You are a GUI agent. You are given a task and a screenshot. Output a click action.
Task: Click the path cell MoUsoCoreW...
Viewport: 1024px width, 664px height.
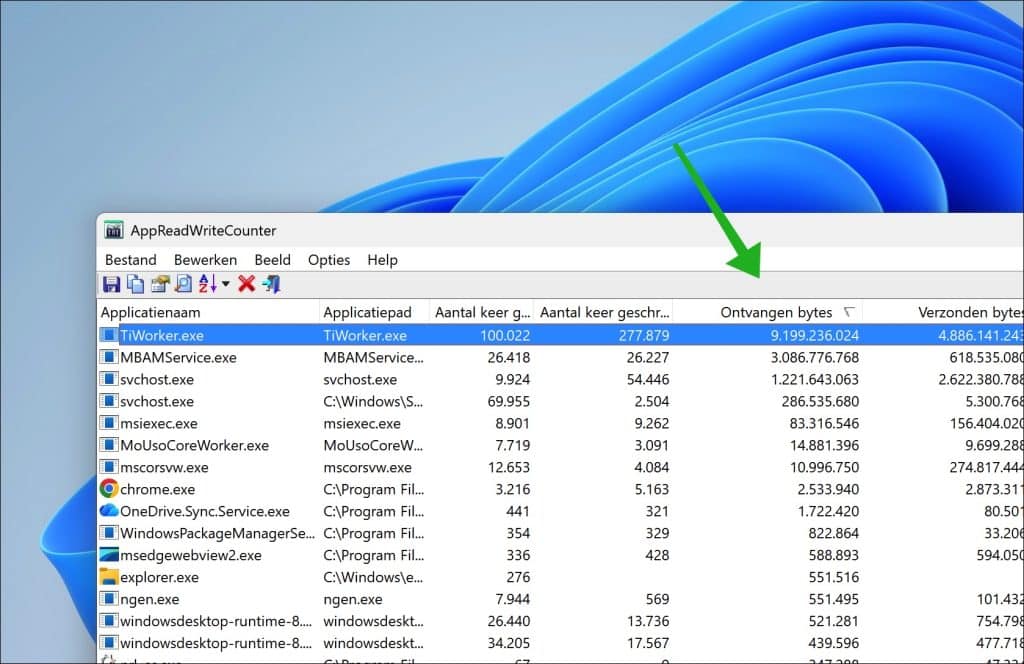click(373, 445)
